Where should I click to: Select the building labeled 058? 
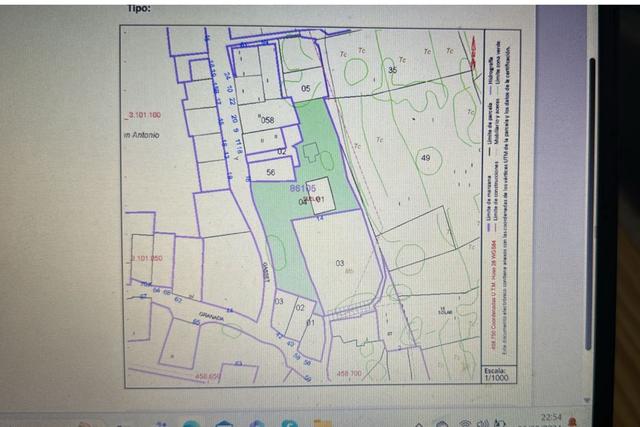(x=267, y=119)
